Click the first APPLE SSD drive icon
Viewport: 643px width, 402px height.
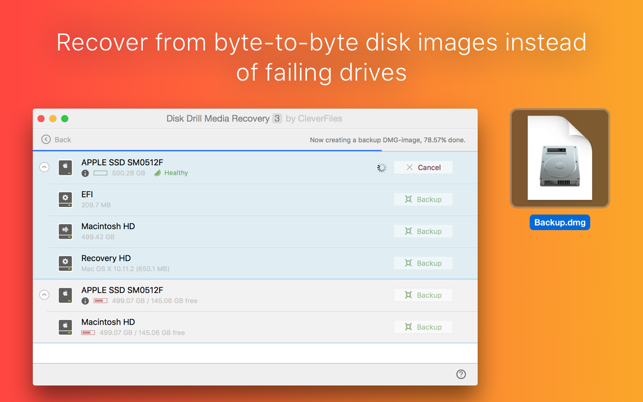click(65, 167)
